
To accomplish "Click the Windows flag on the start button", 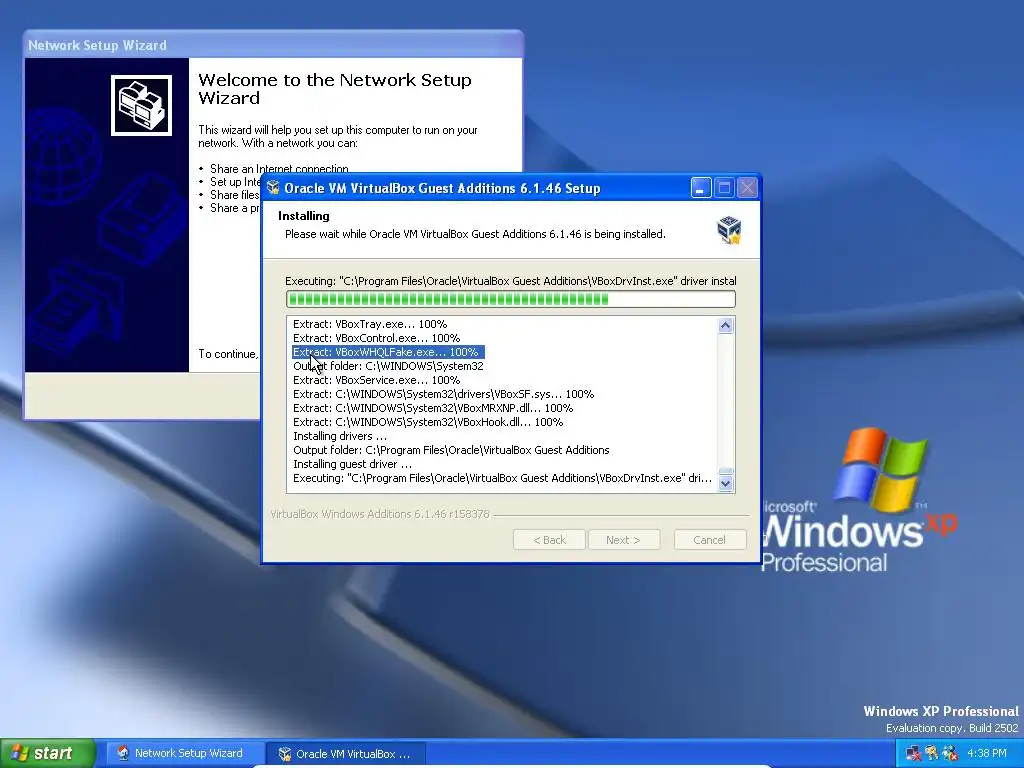I will click(x=19, y=753).
